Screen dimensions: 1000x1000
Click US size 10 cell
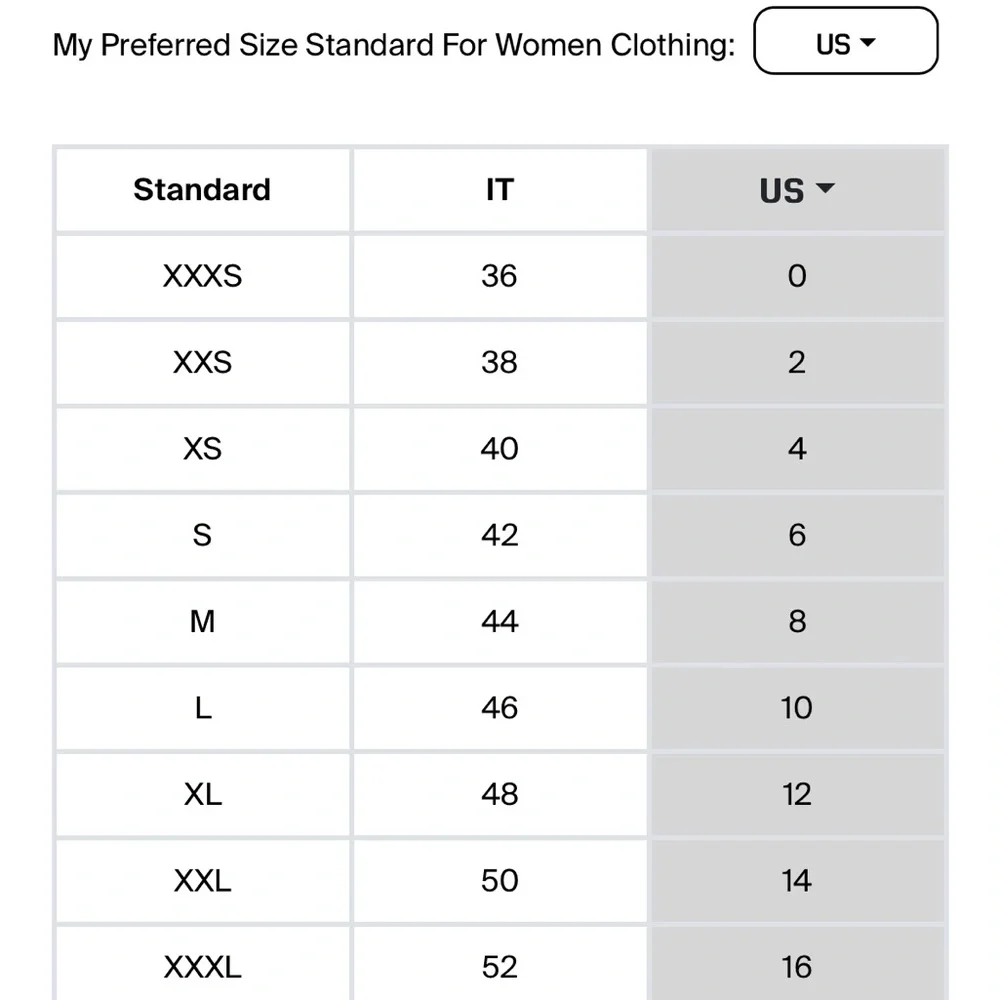click(797, 708)
